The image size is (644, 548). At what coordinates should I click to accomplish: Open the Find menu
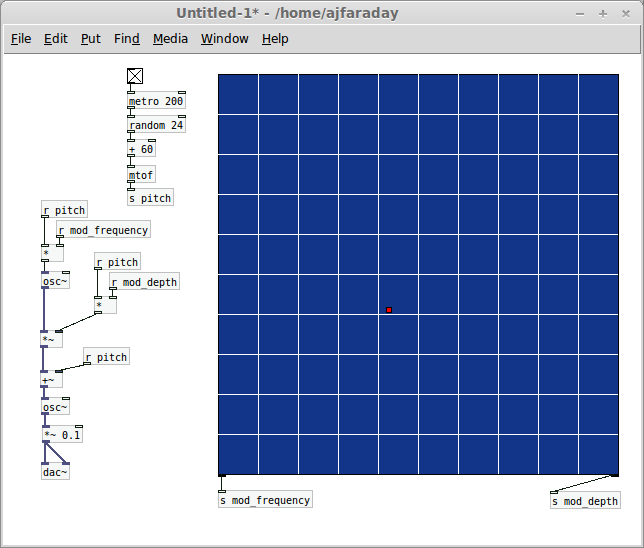point(126,39)
